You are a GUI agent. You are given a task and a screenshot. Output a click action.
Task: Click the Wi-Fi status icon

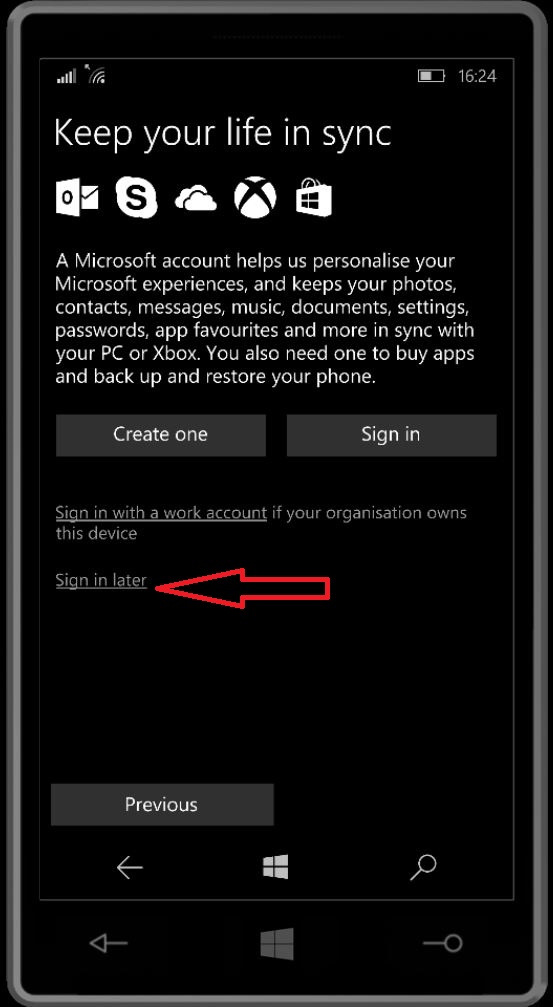tap(95, 75)
